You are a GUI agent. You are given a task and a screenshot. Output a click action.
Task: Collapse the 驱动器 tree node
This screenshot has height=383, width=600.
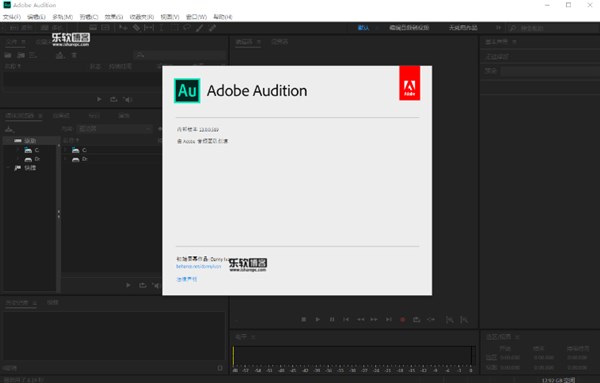pos(8,141)
